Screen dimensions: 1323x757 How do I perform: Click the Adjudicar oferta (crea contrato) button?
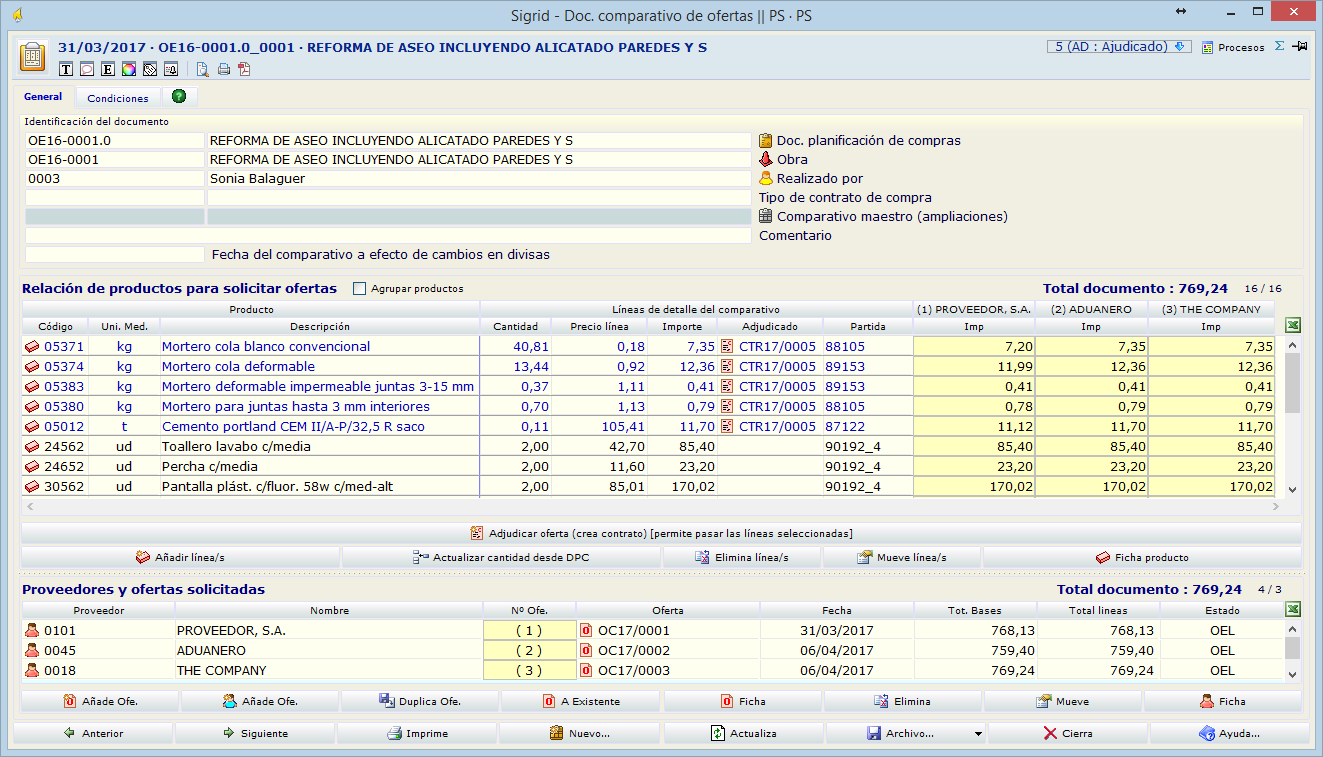click(661, 533)
